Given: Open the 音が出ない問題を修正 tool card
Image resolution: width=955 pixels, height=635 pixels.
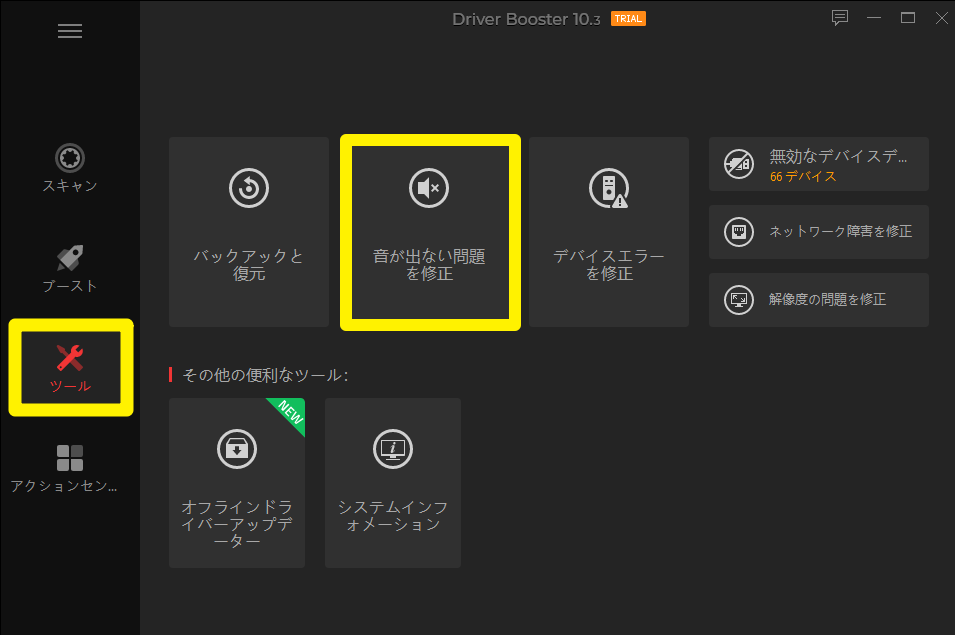Looking at the screenshot, I should point(430,232).
